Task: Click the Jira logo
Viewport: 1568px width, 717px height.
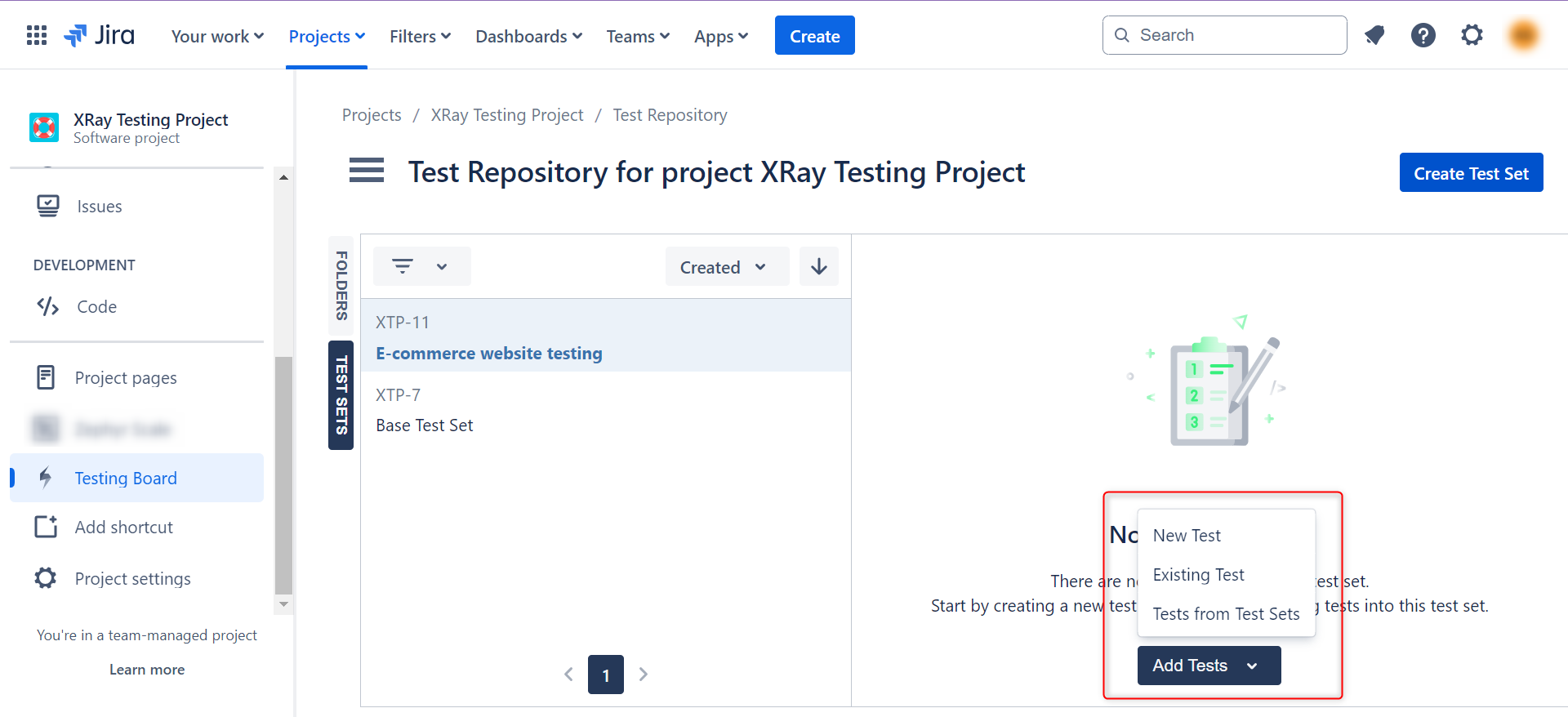Action: (x=100, y=35)
